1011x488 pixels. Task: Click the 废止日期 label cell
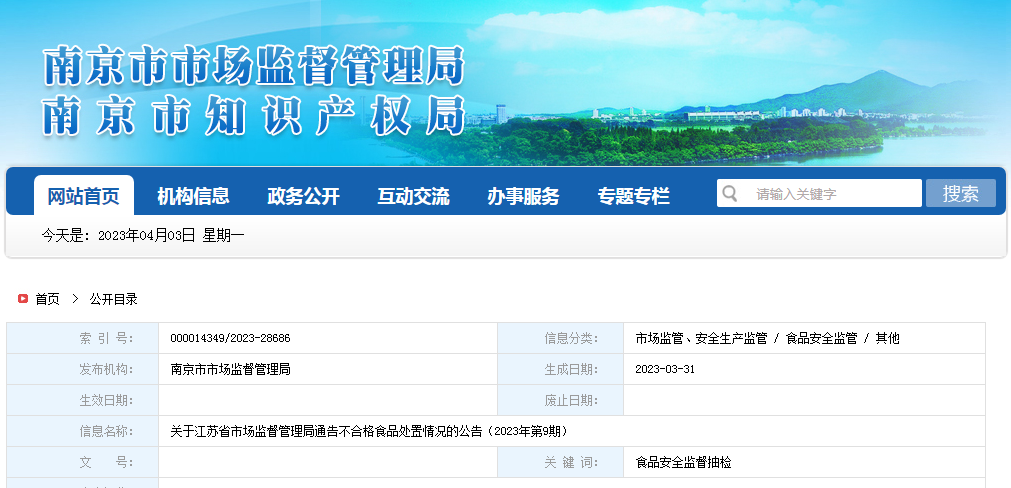tap(560, 400)
